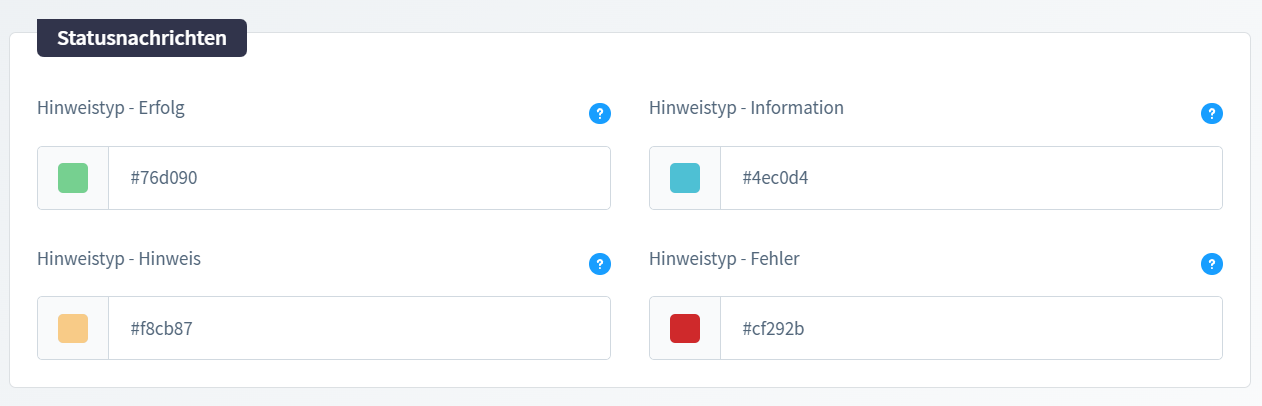Click the help icon beside Hinweistyp - Hinweis
This screenshot has width=1262, height=406.
point(600,264)
